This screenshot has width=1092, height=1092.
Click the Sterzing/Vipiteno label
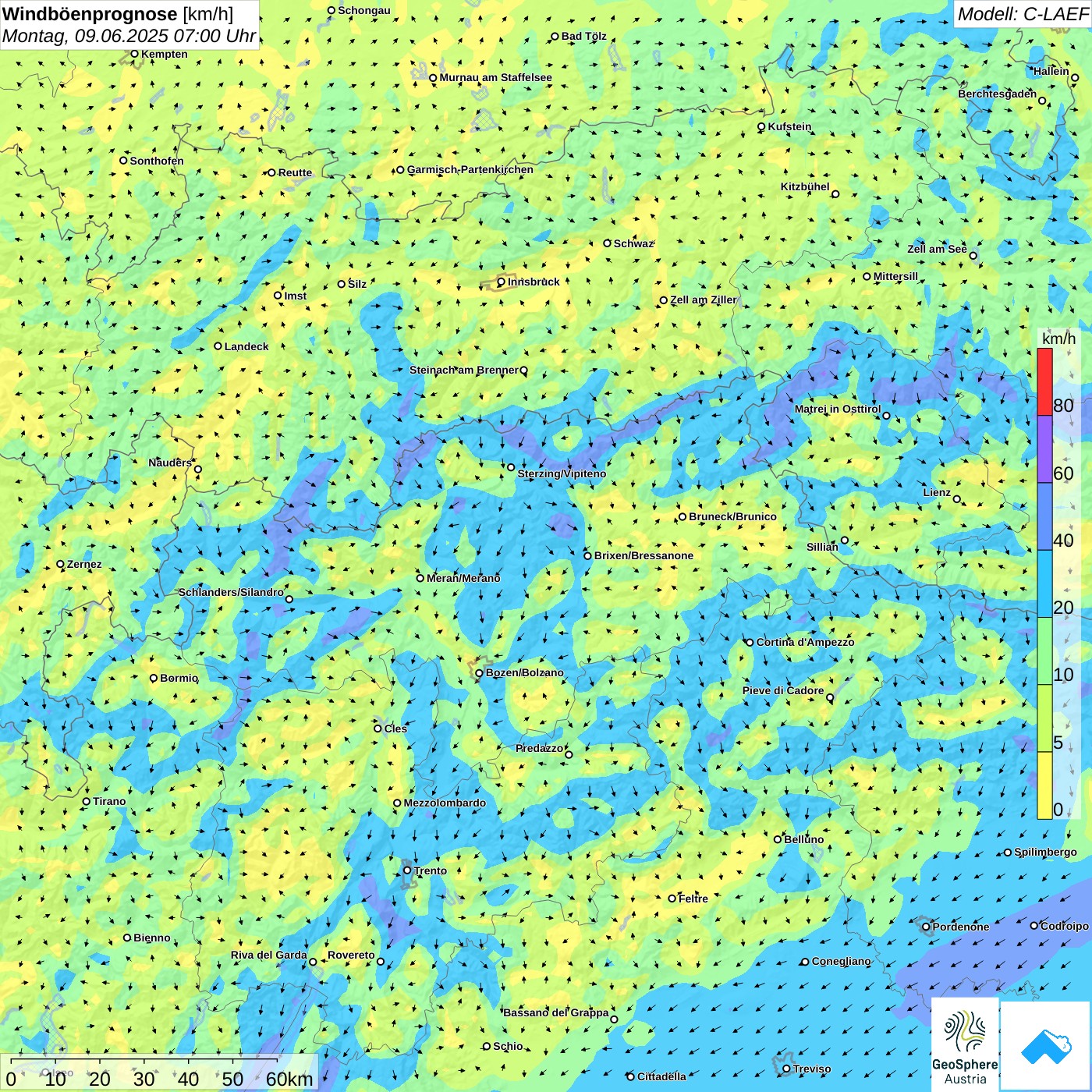point(562,473)
